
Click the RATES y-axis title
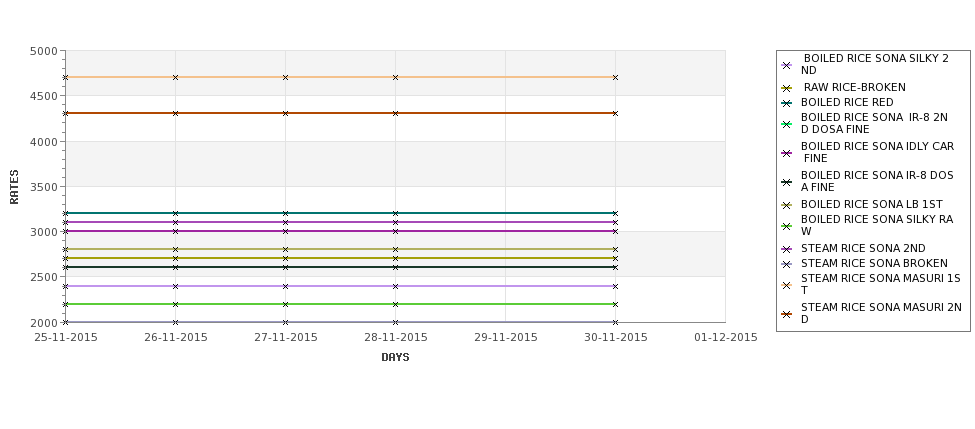pos(14,187)
